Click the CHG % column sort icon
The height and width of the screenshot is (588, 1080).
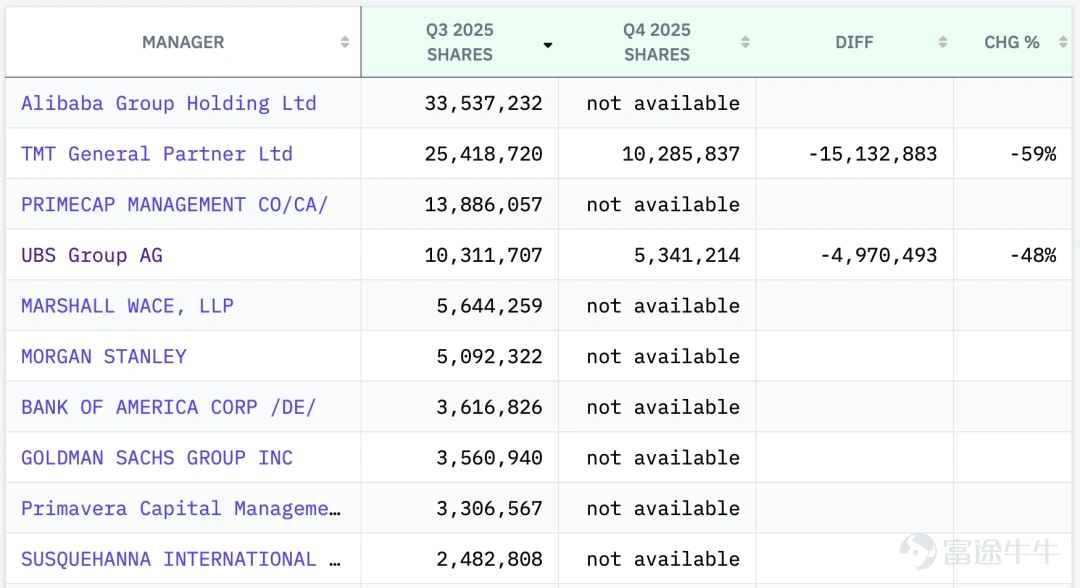(x=1063, y=43)
